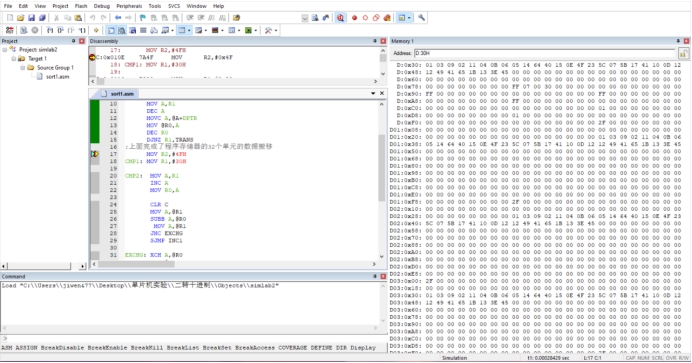Close the sort1.asm editor tab
This screenshot has width=692, height=363.
coord(382,93)
